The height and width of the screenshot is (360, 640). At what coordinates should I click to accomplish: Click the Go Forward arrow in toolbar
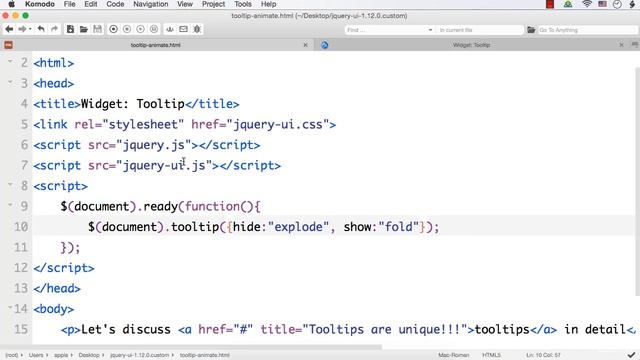click(22, 29)
